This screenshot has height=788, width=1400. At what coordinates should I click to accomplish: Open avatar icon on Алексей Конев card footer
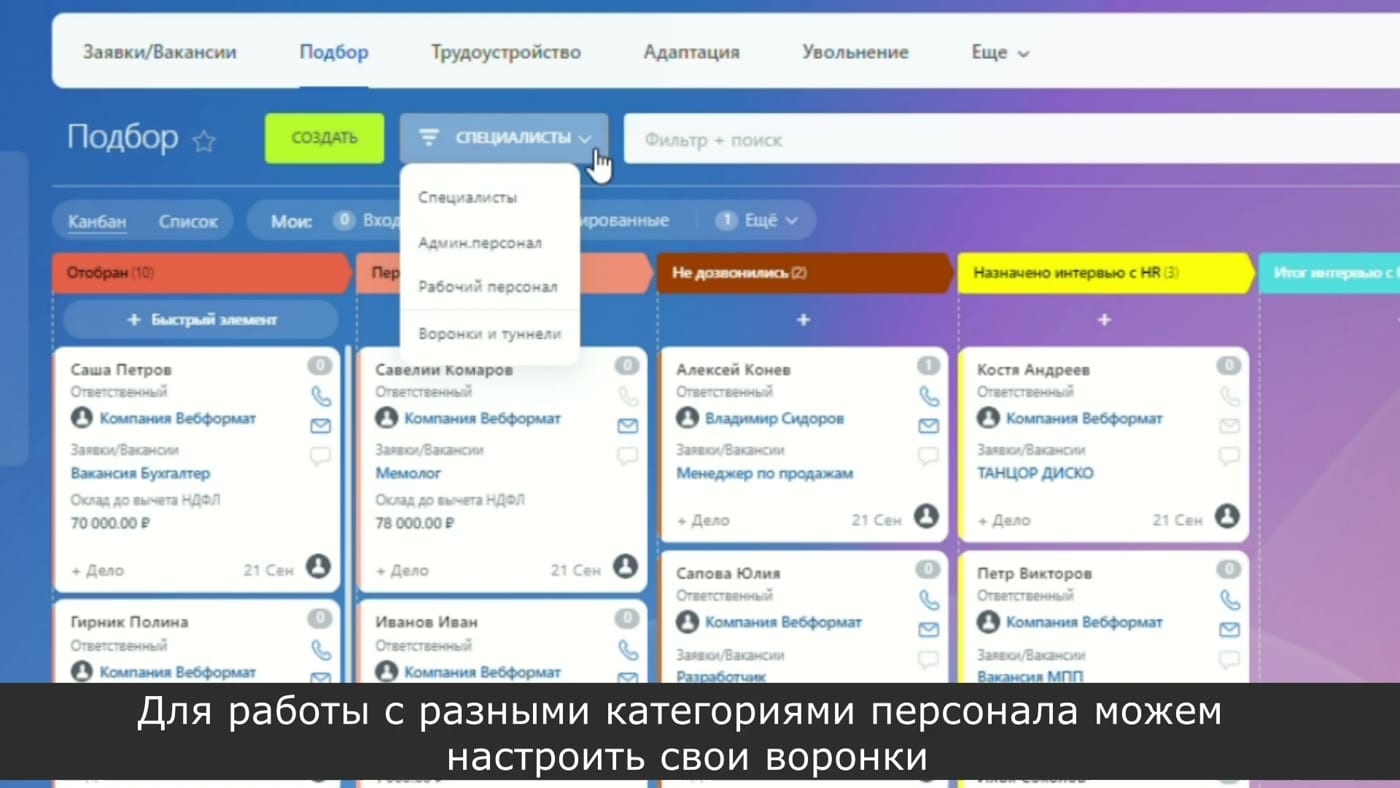(926, 516)
